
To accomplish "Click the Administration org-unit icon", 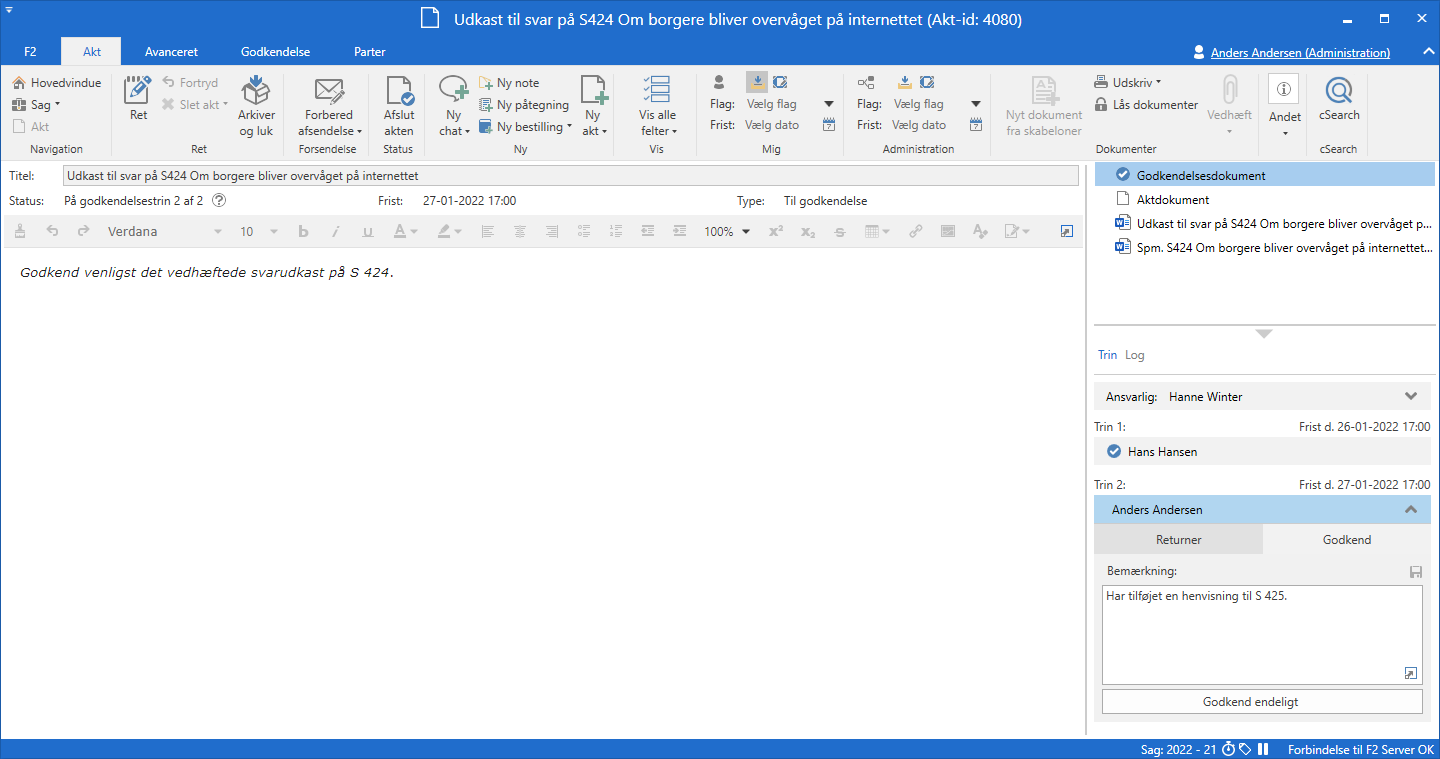I will [866, 82].
